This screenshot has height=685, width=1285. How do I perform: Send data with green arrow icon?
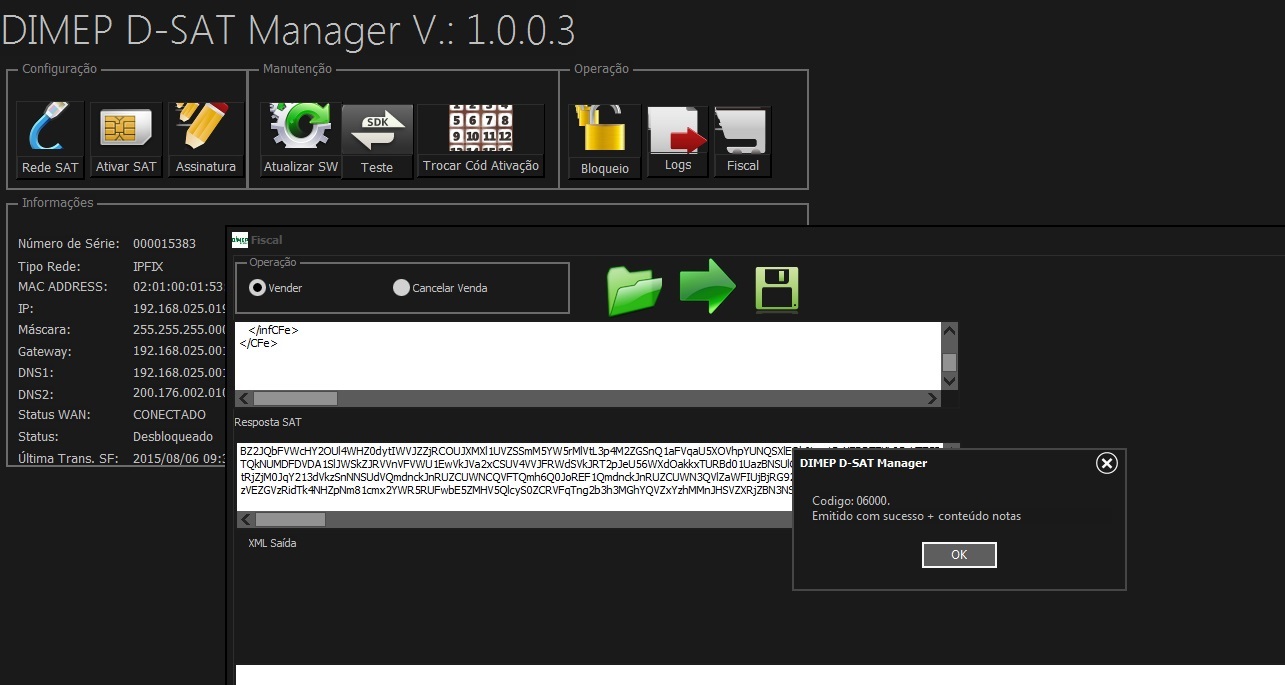tap(708, 289)
